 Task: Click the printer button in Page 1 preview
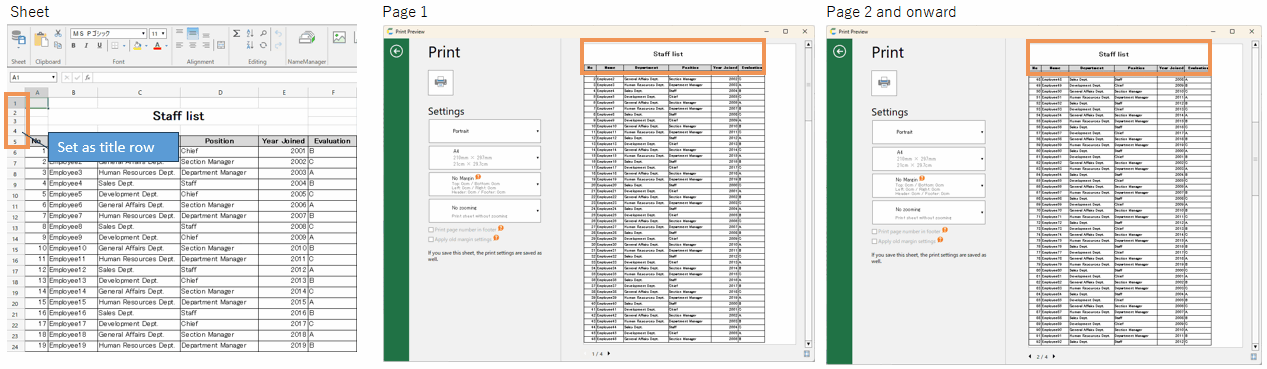coord(441,82)
